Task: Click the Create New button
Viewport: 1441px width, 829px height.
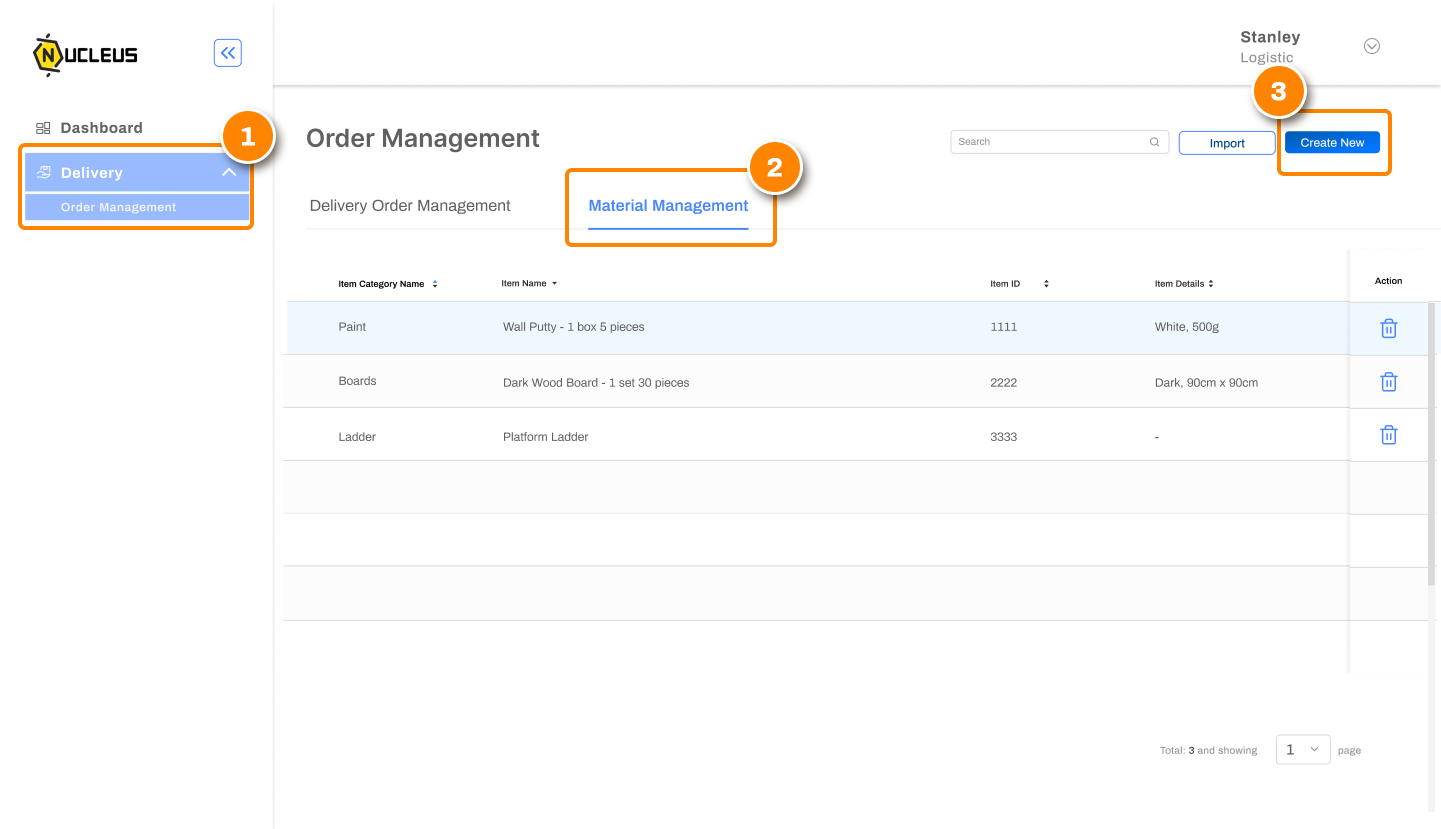Action: pyautogui.click(x=1332, y=143)
